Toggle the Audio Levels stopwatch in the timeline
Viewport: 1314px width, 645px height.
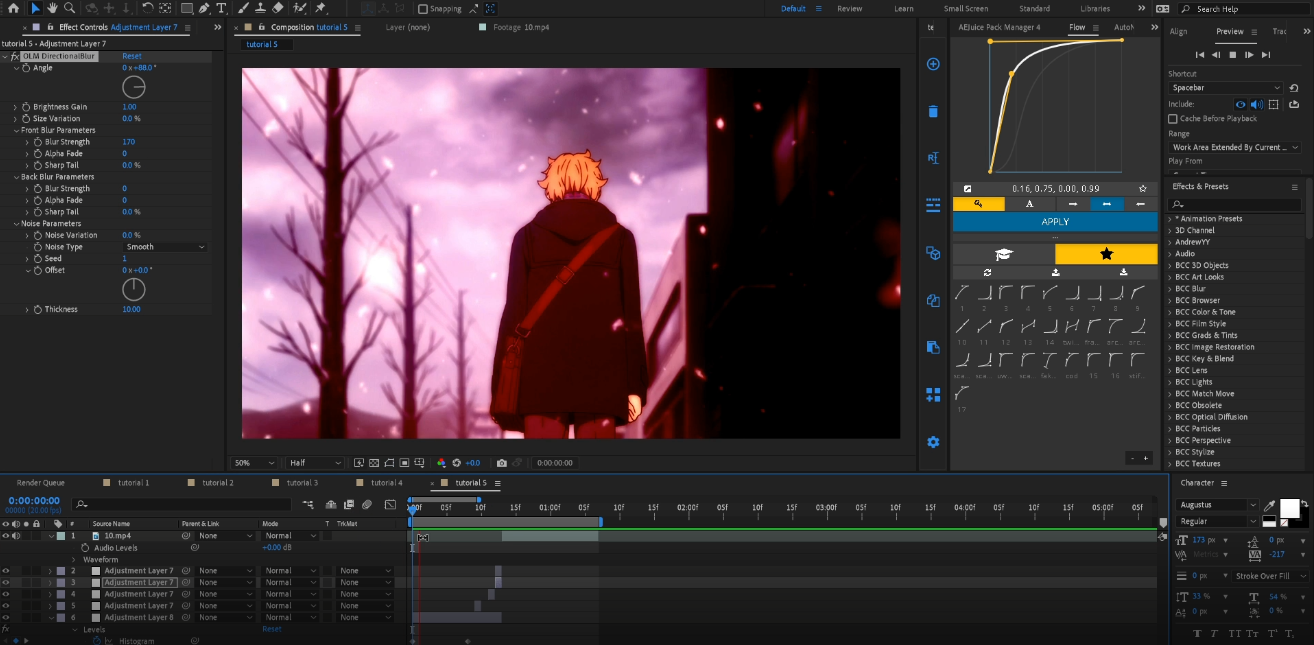pos(85,548)
